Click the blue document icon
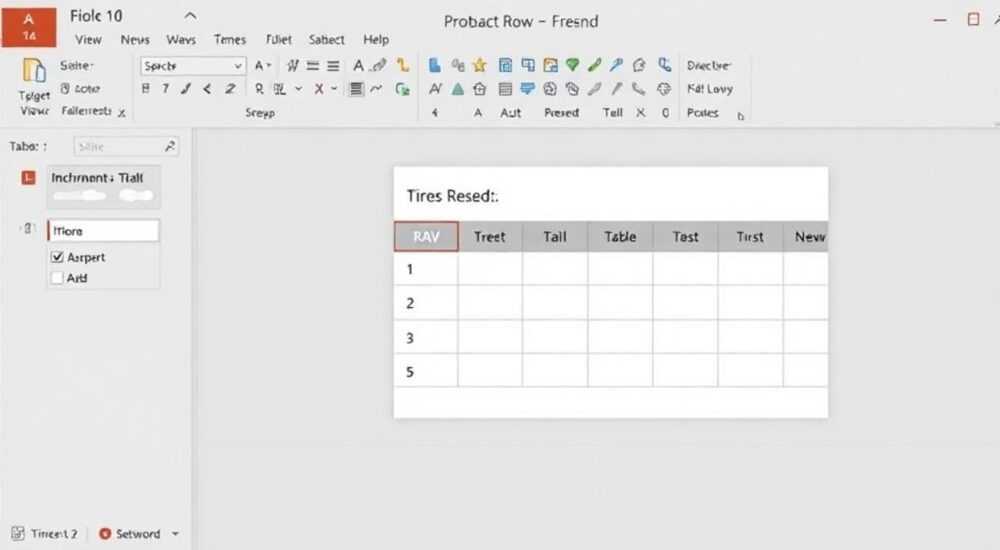The height and width of the screenshot is (550, 1000). 435,65
